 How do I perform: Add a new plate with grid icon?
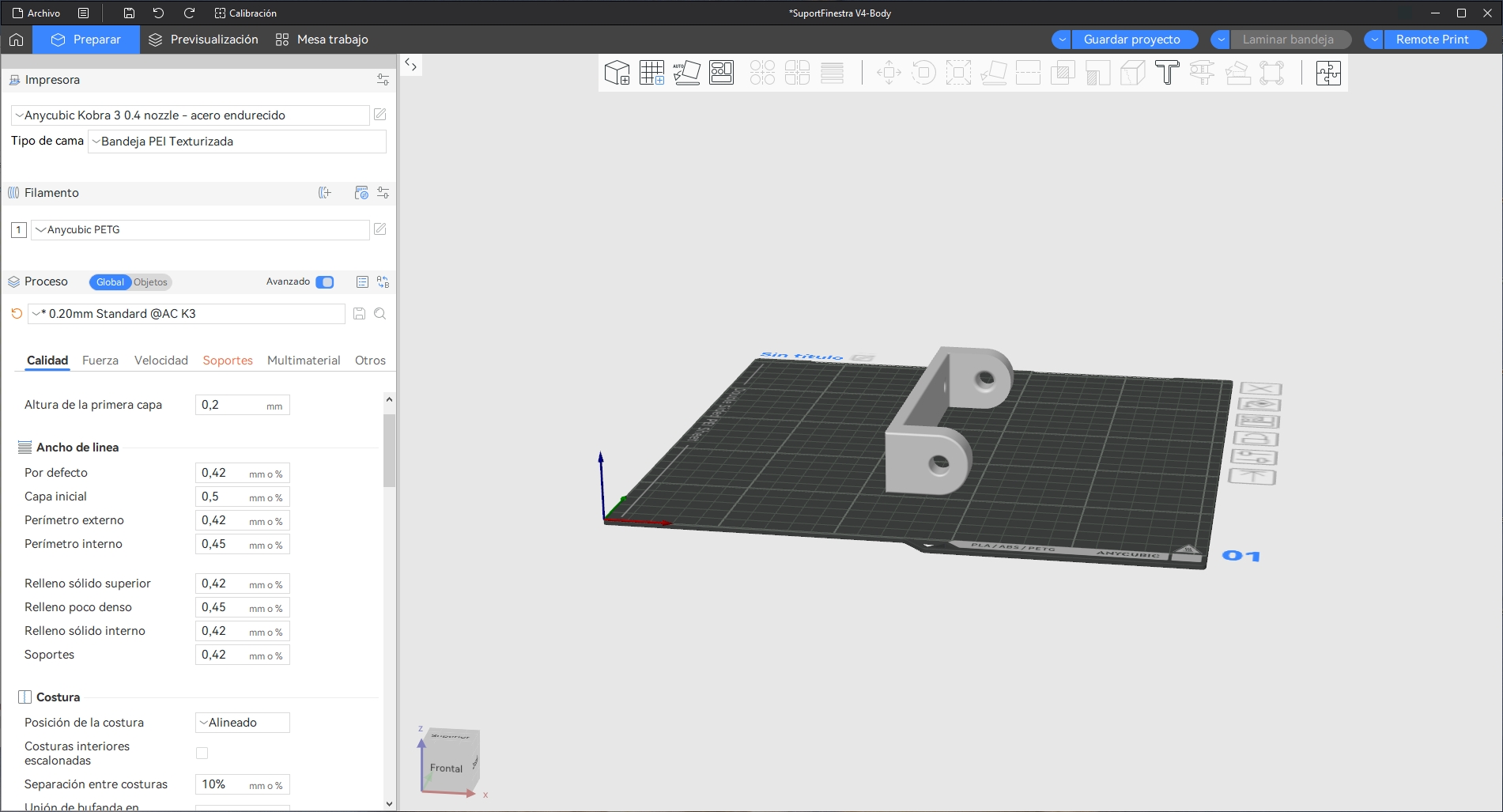pyautogui.click(x=651, y=73)
